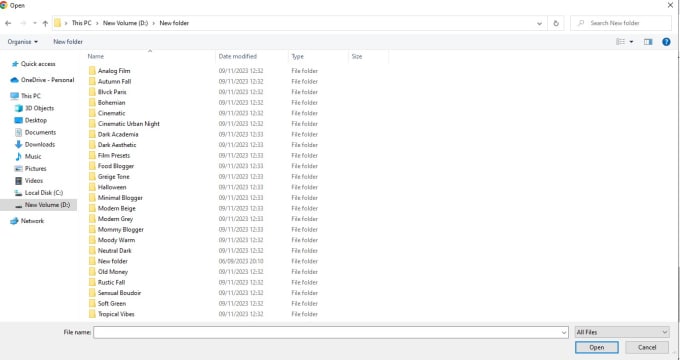
Task: Open the recent locations dropdown arrow
Action: (x=35, y=23)
